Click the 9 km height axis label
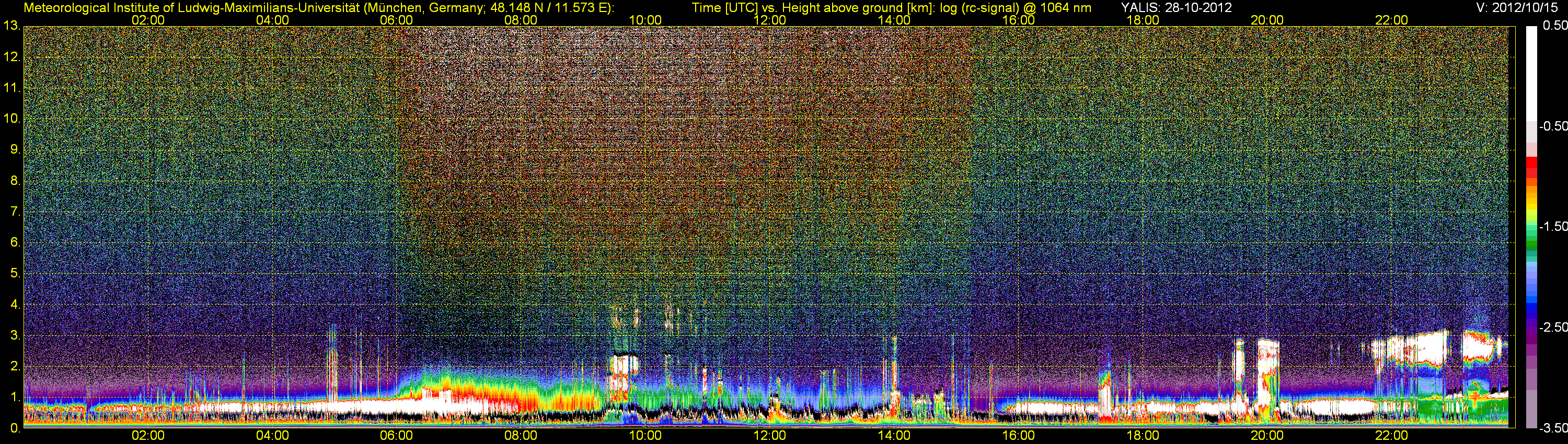 point(15,149)
